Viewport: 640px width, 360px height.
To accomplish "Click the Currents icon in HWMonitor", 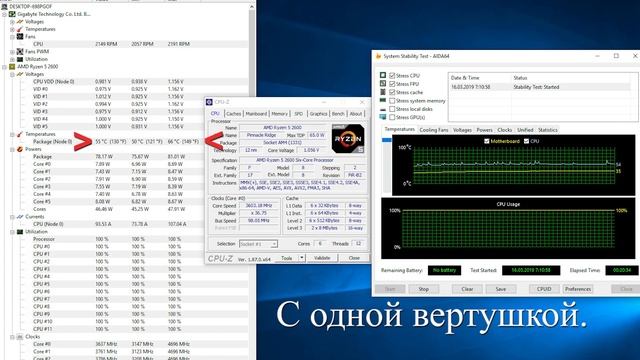I will pos(20,216).
